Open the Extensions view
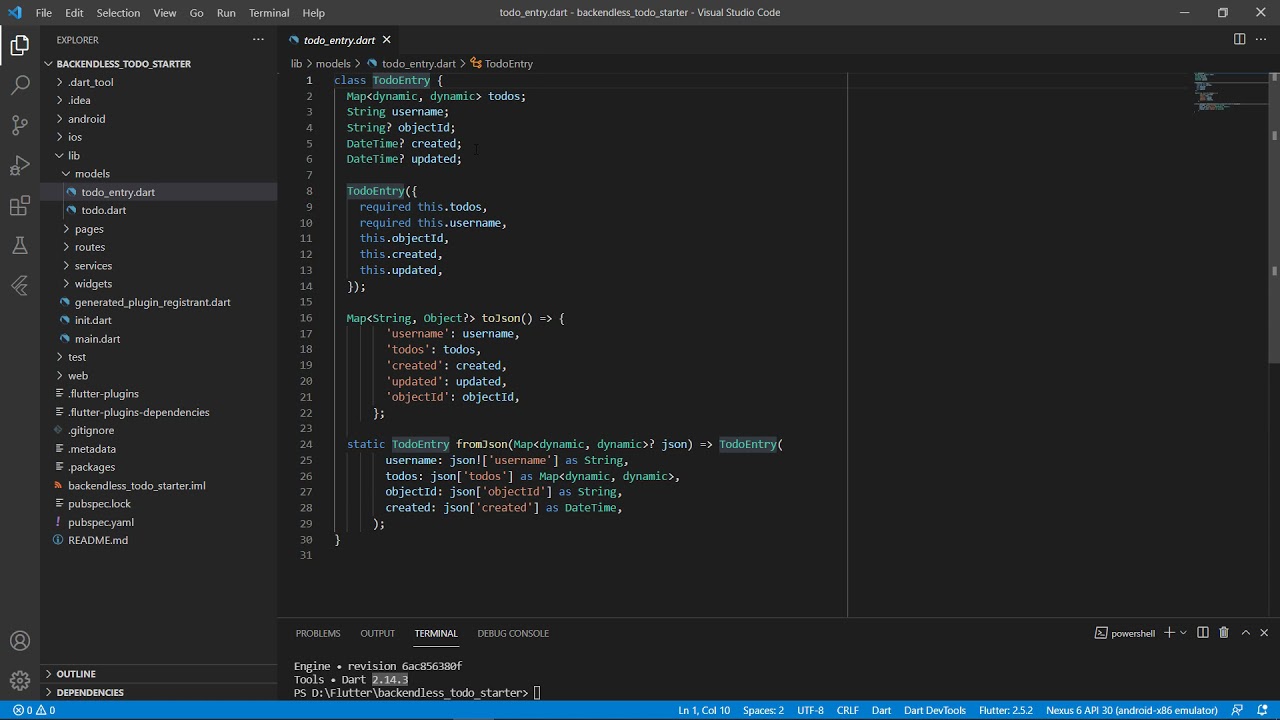 pyautogui.click(x=20, y=206)
